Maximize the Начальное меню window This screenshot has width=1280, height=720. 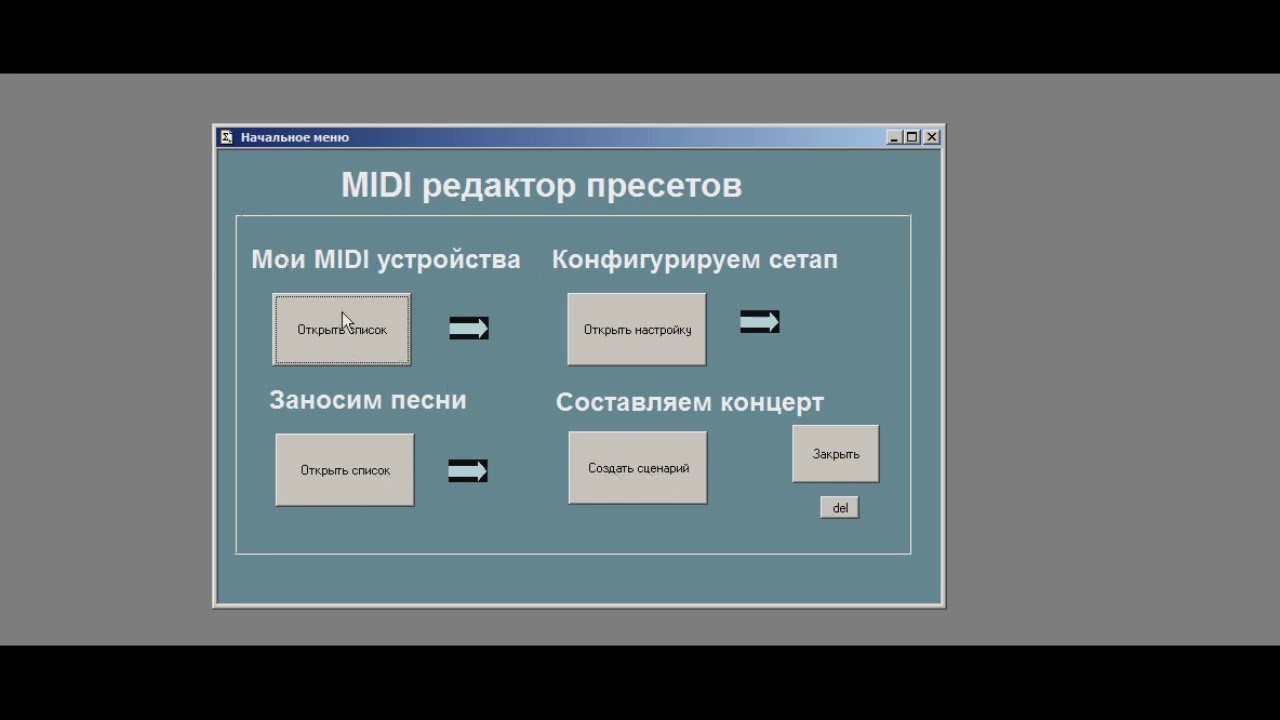pyautogui.click(x=912, y=137)
